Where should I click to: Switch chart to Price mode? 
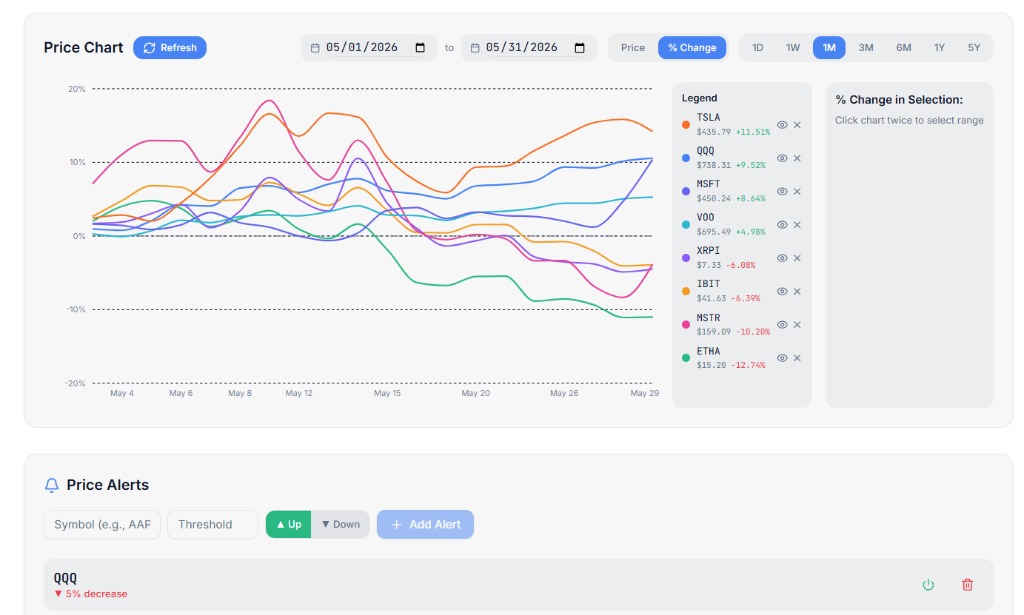click(633, 48)
